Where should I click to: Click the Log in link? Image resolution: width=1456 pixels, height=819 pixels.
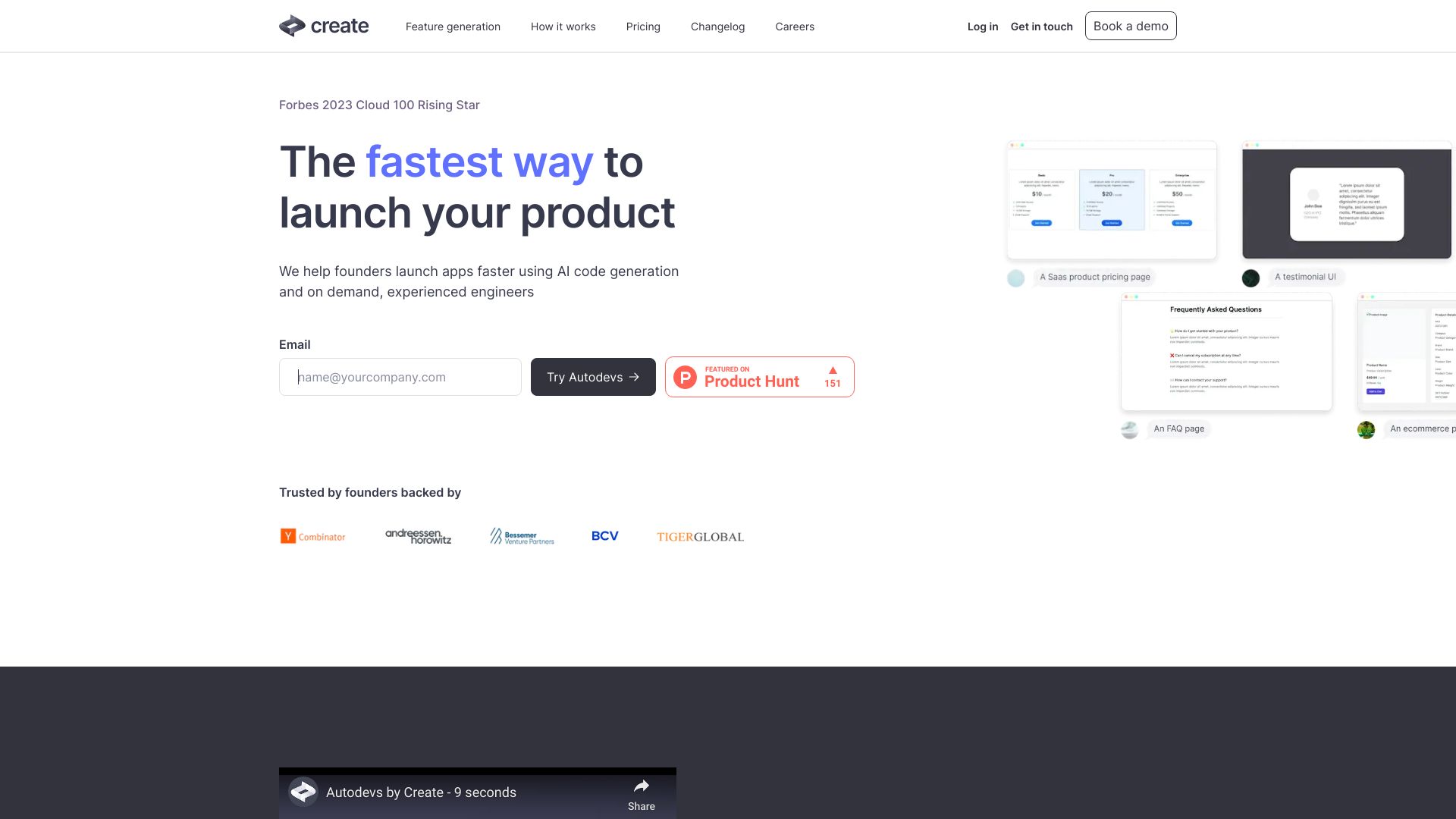coord(981,26)
